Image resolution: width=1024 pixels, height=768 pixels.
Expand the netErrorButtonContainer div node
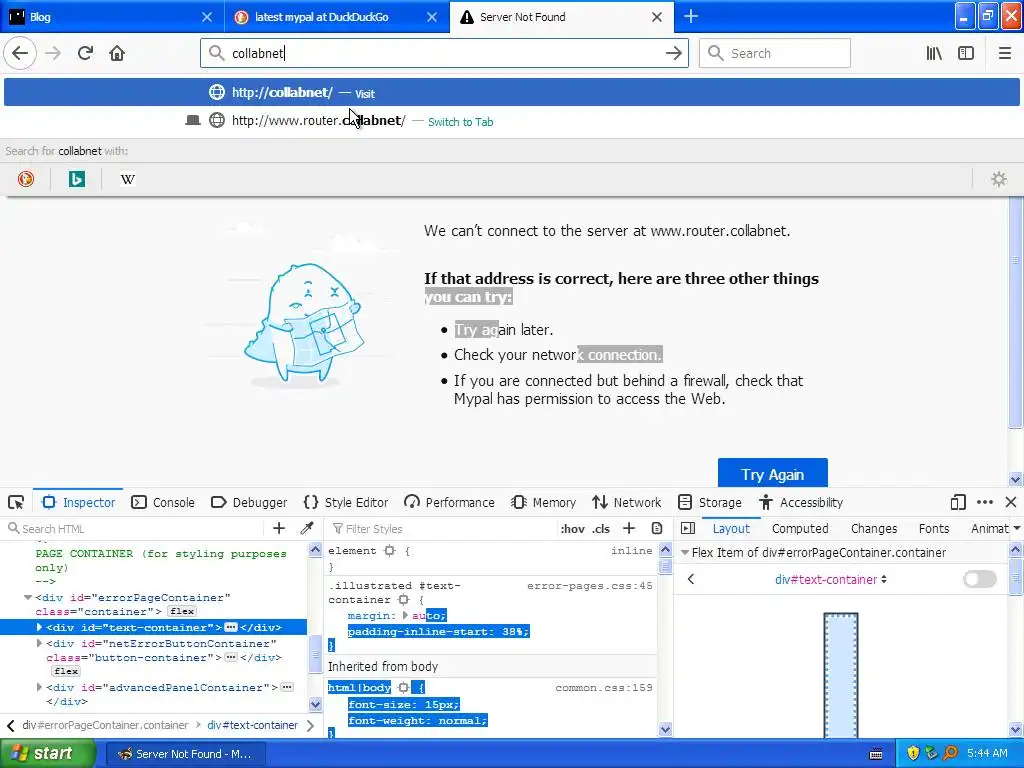pyautogui.click(x=39, y=643)
